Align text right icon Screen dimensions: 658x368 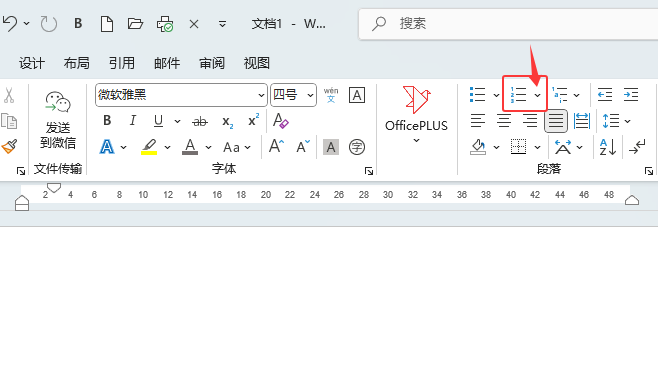[530, 121]
